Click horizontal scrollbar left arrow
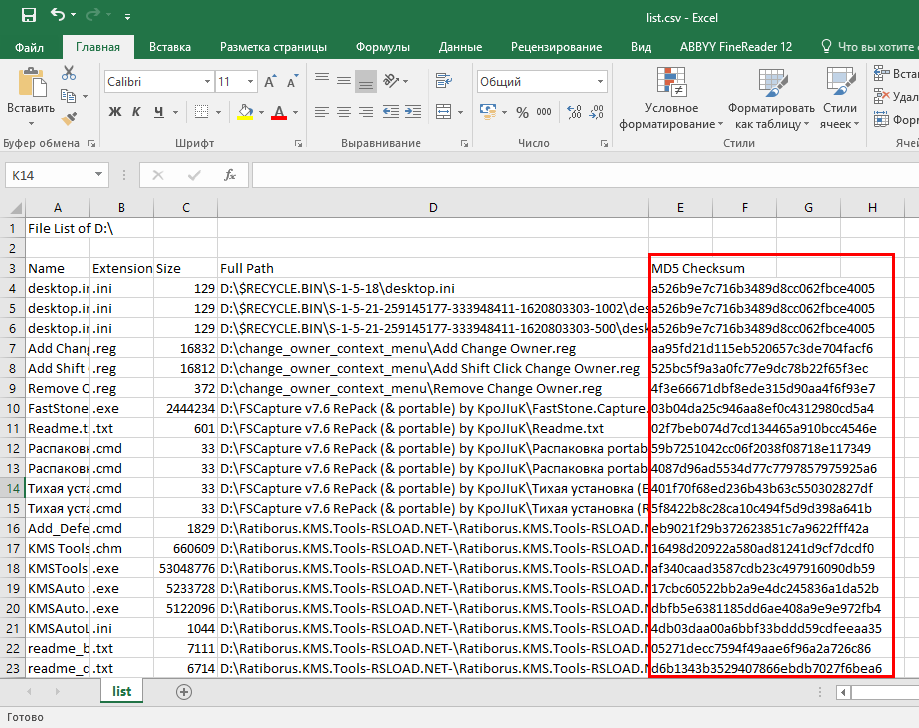 tap(843, 692)
